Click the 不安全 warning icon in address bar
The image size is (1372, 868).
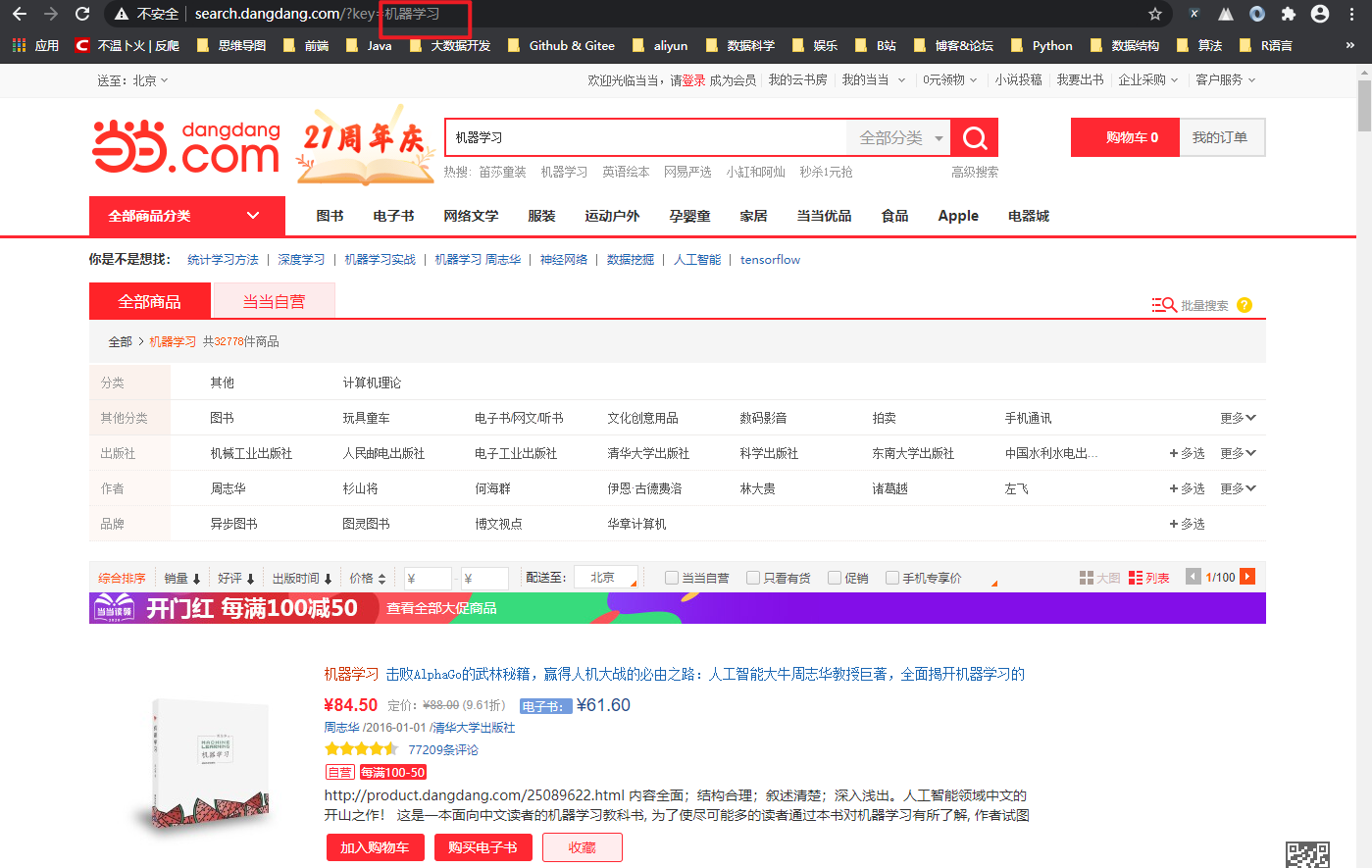[122, 14]
